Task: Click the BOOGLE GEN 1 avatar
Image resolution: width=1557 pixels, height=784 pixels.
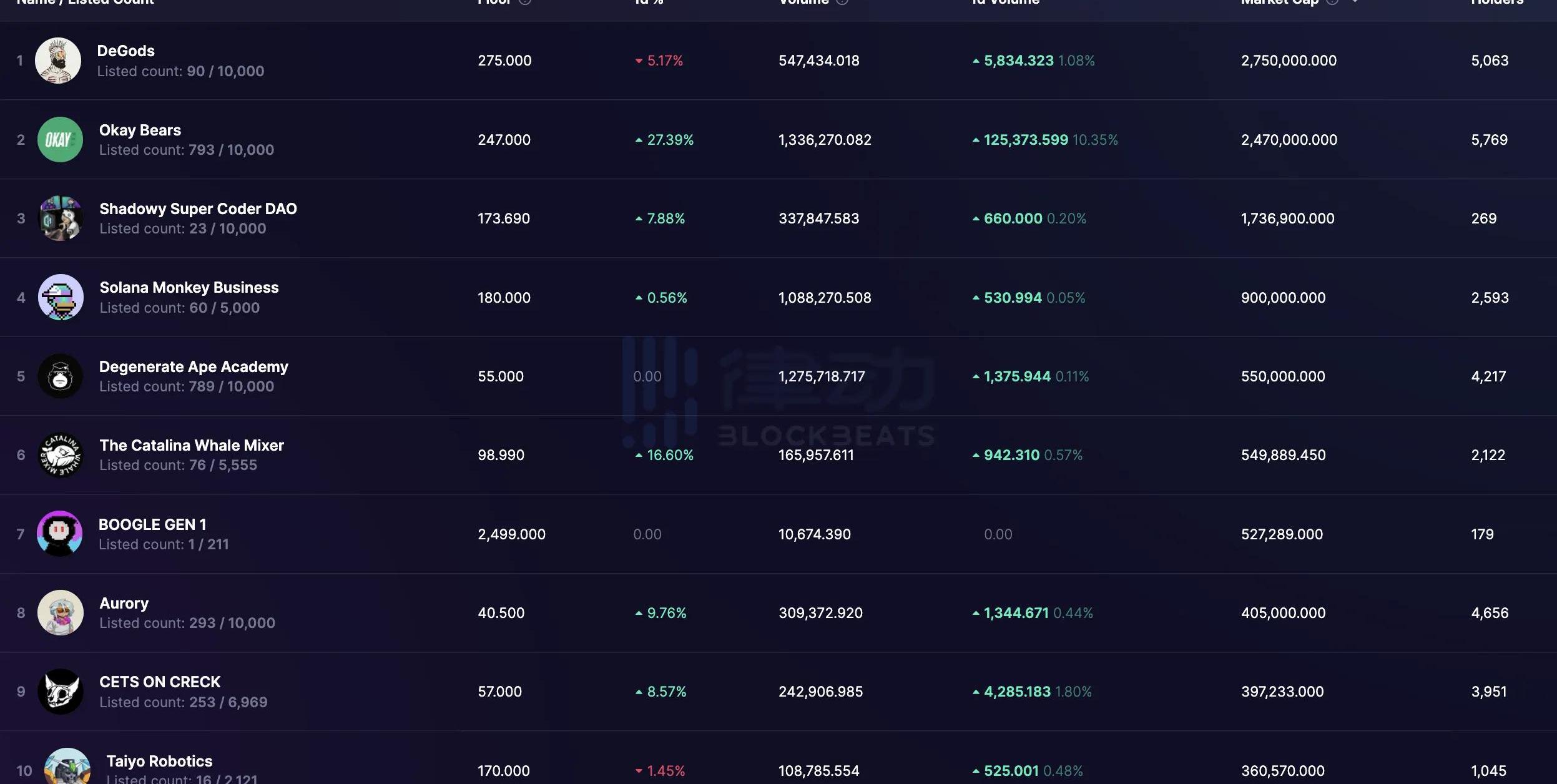Action: 60,534
